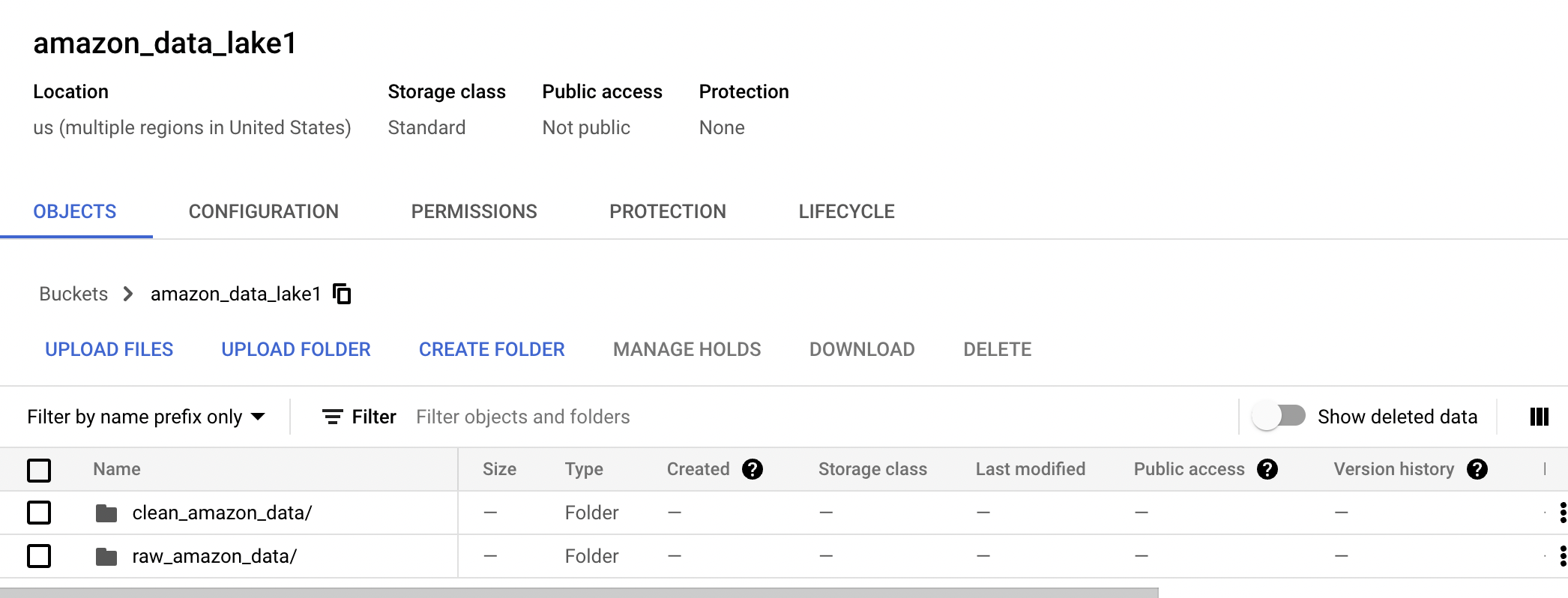The height and width of the screenshot is (598, 1568).
Task: Click the 'Standard' storage class value
Action: [x=426, y=127]
